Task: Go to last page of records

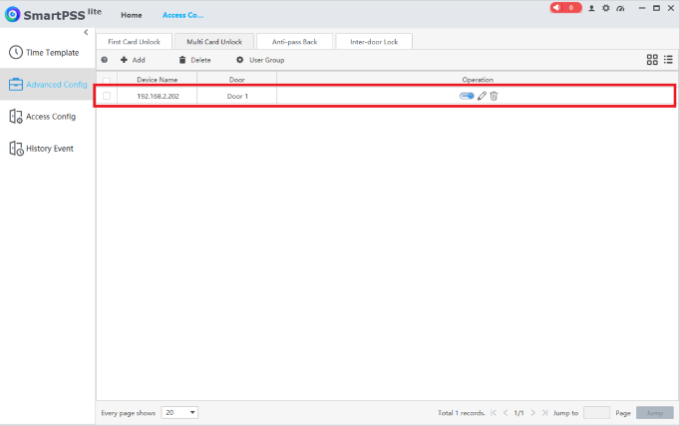Action: tap(545, 413)
